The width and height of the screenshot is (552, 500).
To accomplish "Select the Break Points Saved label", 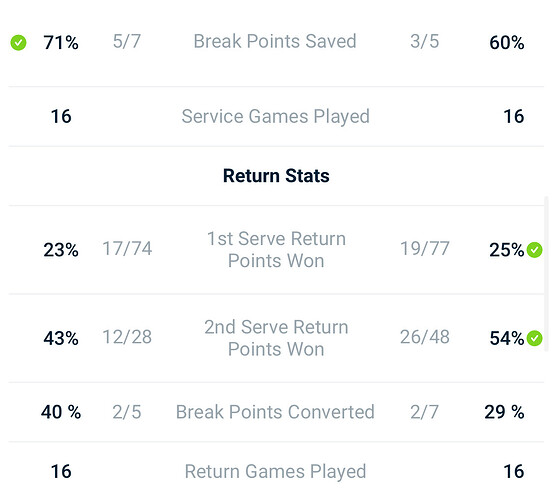I will pos(275,41).
